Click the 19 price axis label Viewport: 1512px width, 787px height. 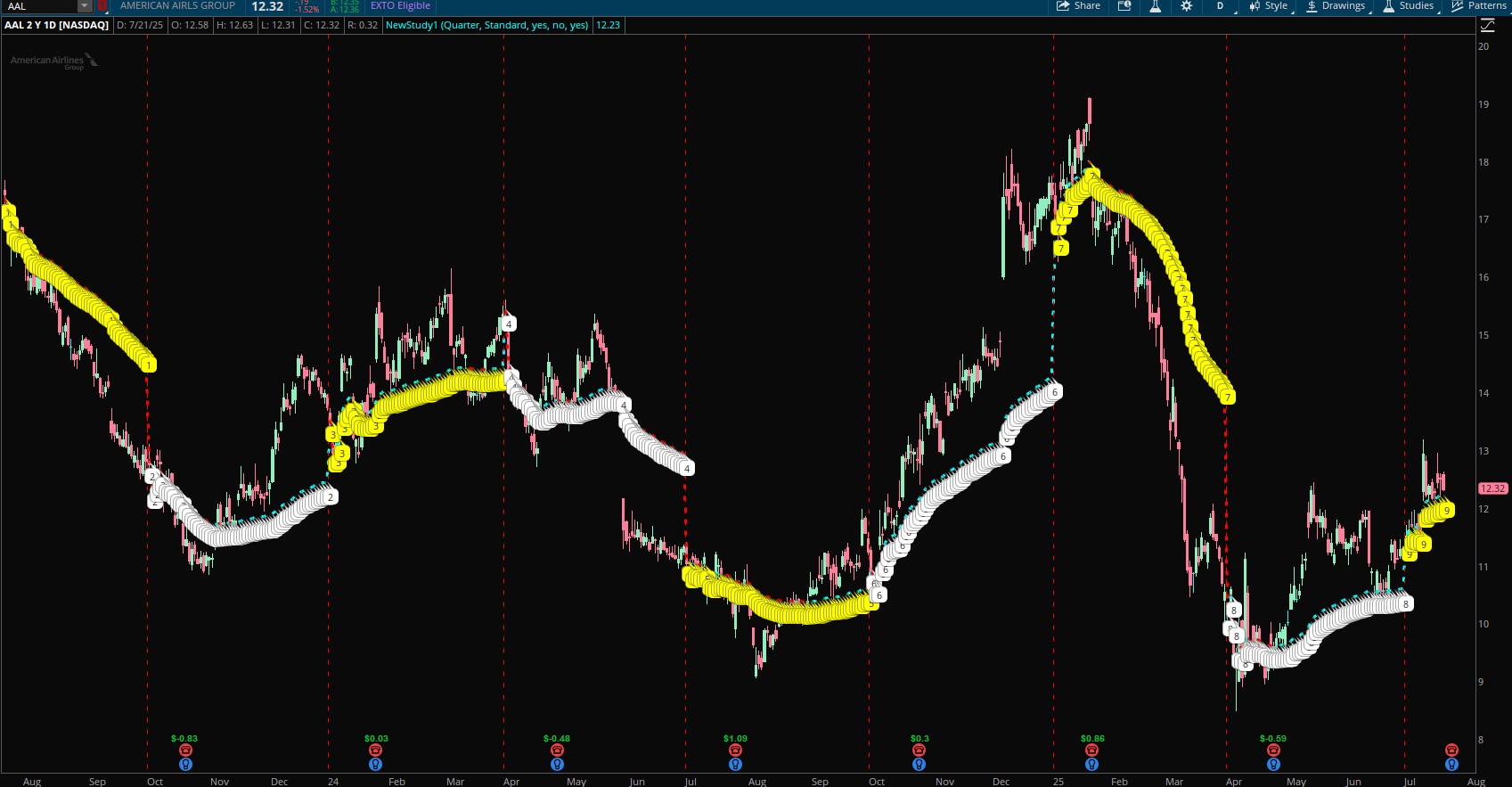[1483, 104]
